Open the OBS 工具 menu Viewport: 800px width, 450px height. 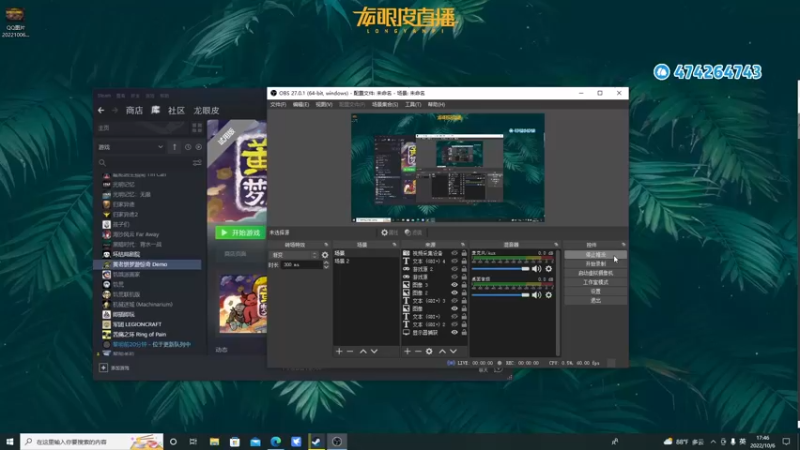click(x=413, y=105)
